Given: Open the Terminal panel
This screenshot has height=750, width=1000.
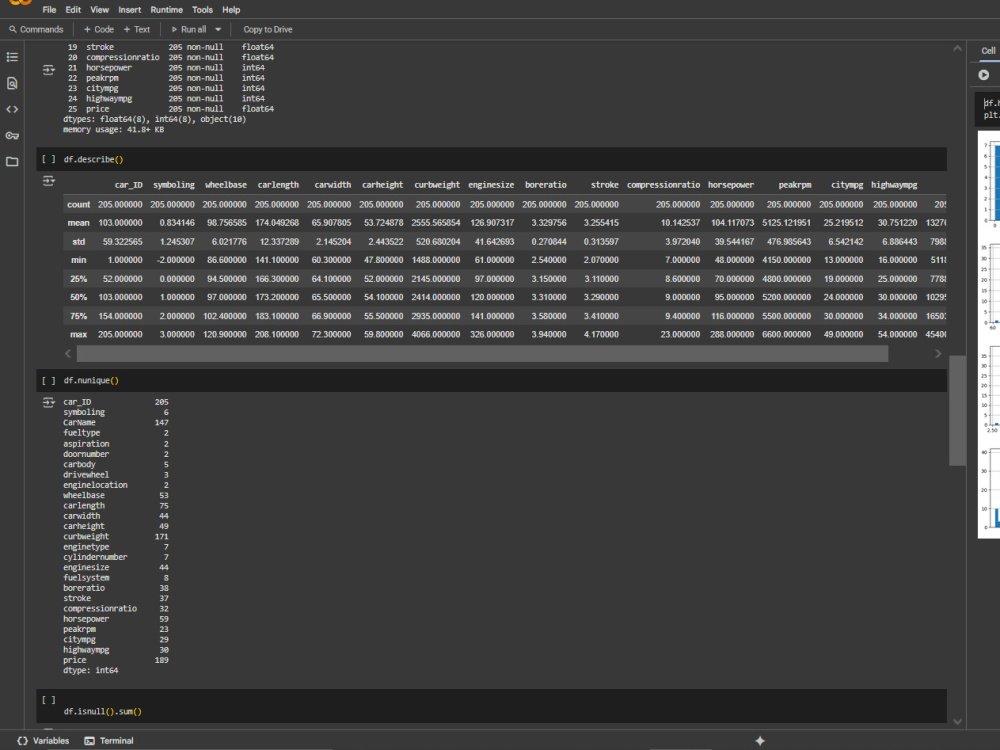Looking at the screenshot, I should click(x=109, y=740).
